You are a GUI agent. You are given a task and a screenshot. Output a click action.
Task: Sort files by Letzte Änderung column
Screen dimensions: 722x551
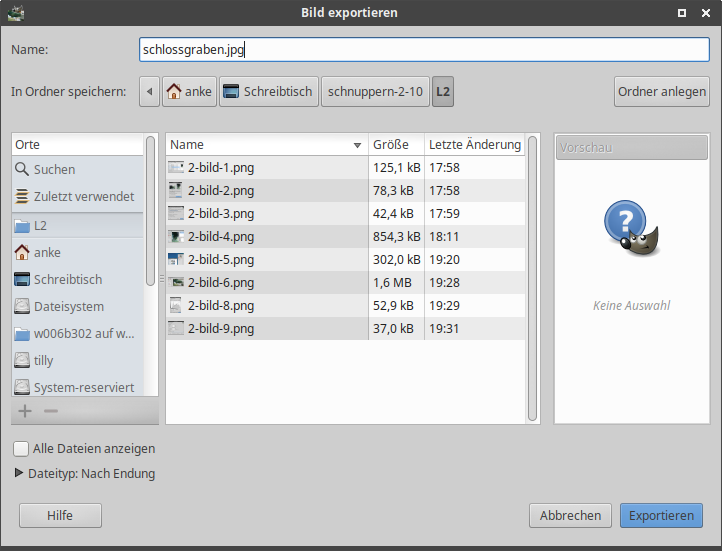[475, 145]
